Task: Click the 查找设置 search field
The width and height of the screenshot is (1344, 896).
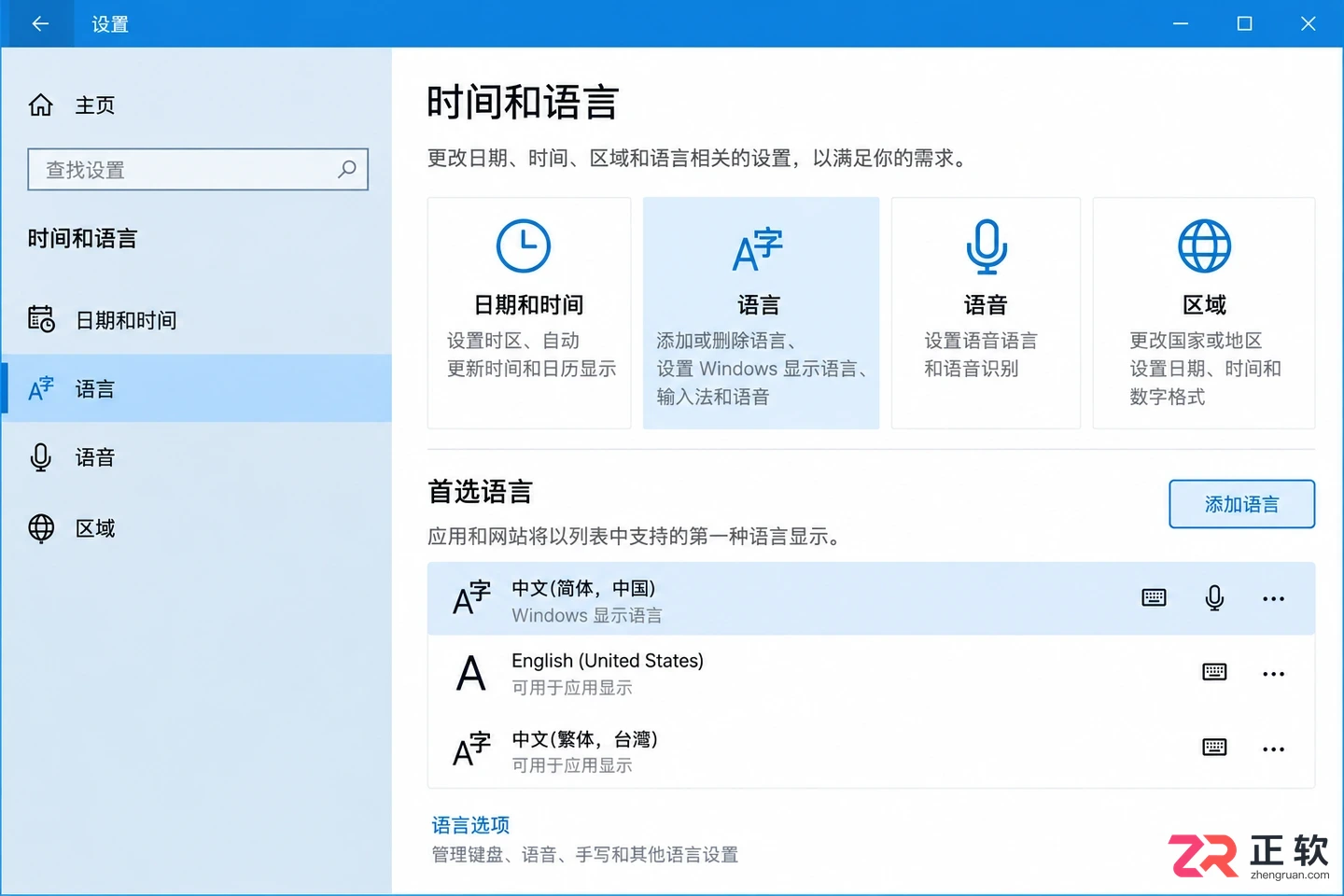Action: 198,169
